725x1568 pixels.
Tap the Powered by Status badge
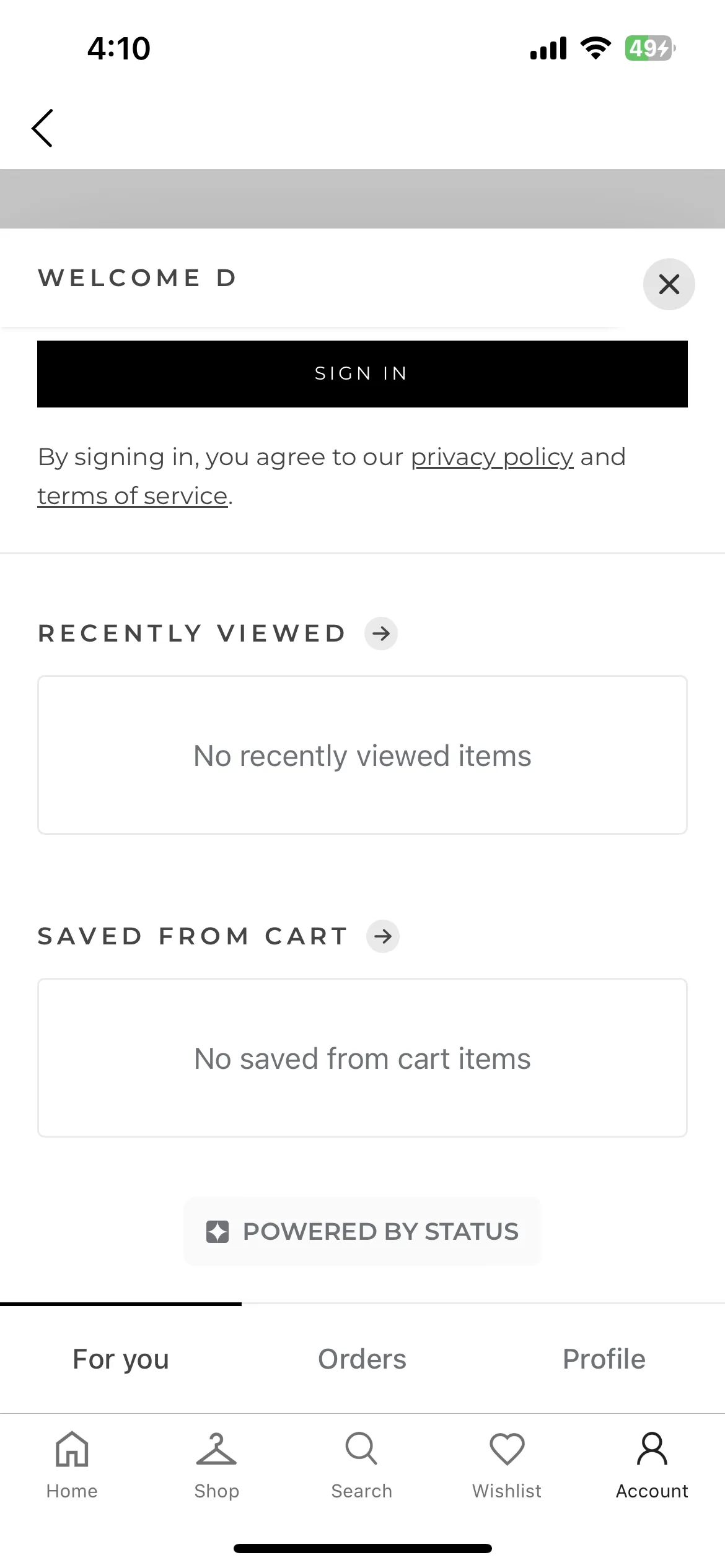362,1232
